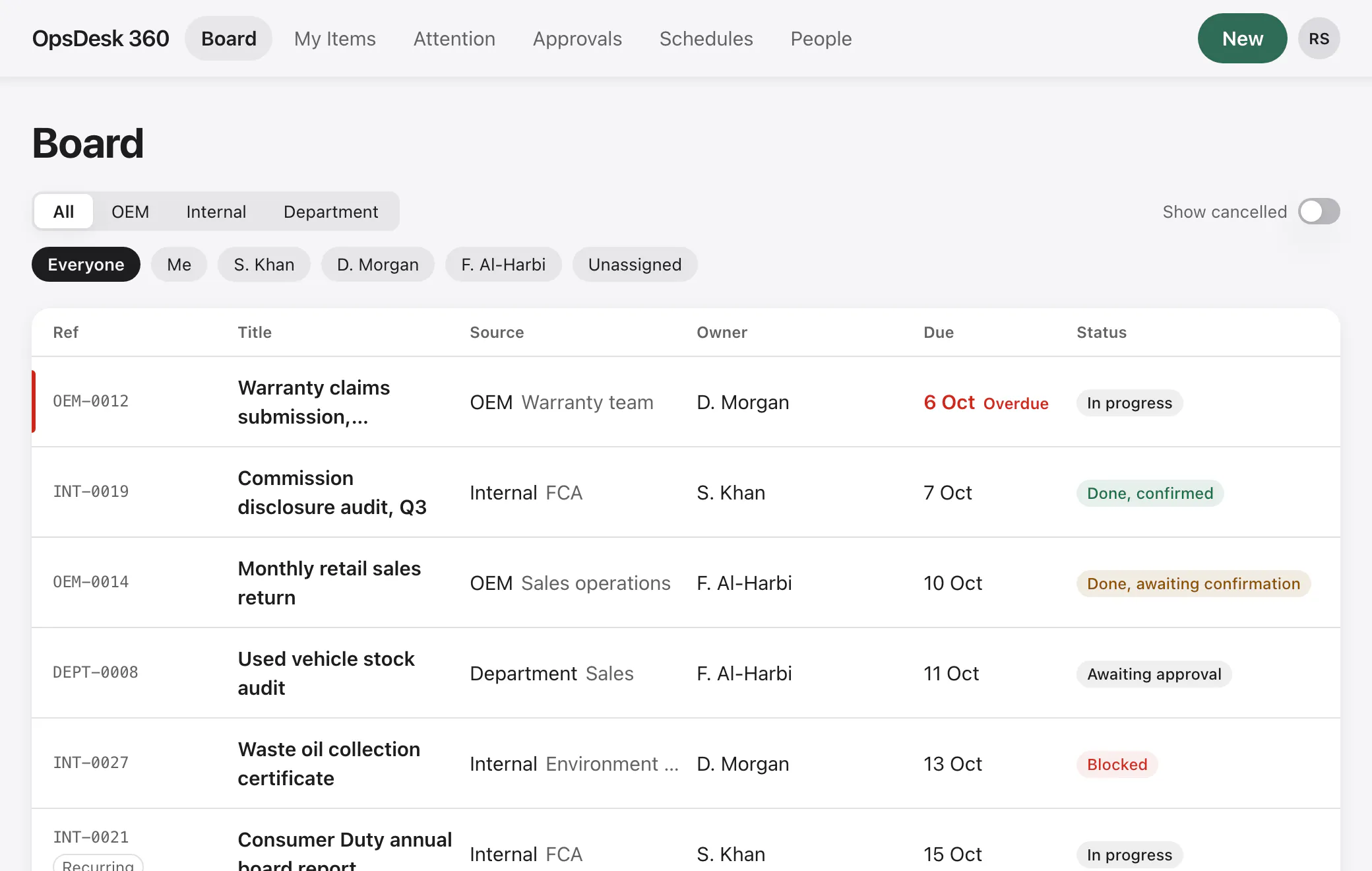Click the INT-0027 reference
This screenshot has width=1372, height=871.
[x=90, y=763]
